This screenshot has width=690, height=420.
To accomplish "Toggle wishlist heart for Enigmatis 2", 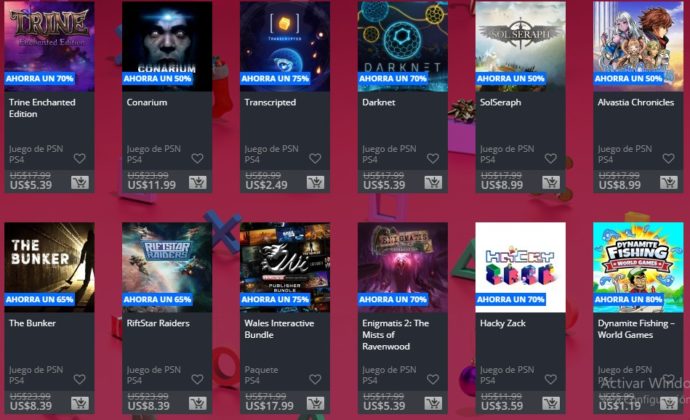I will (433, 379).
